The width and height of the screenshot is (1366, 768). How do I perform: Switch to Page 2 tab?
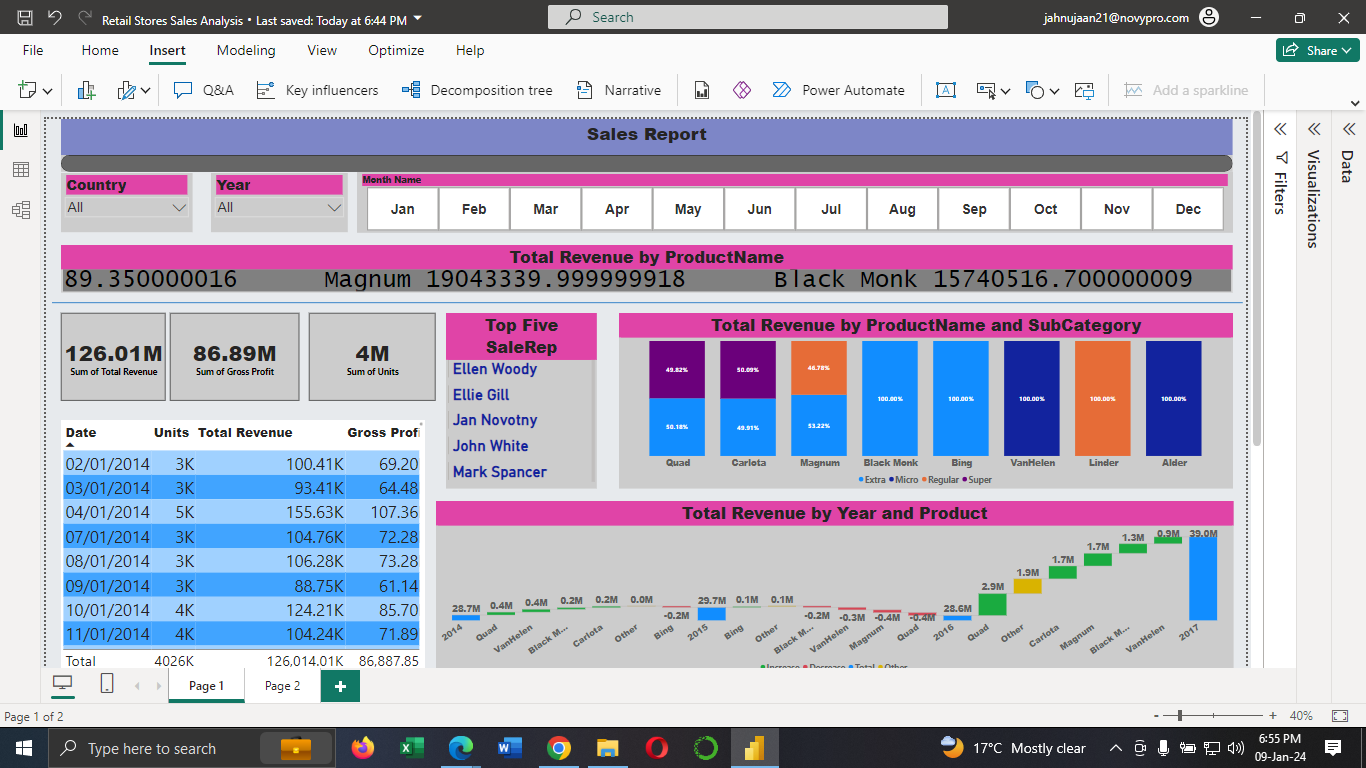click(x=282, y=686)
